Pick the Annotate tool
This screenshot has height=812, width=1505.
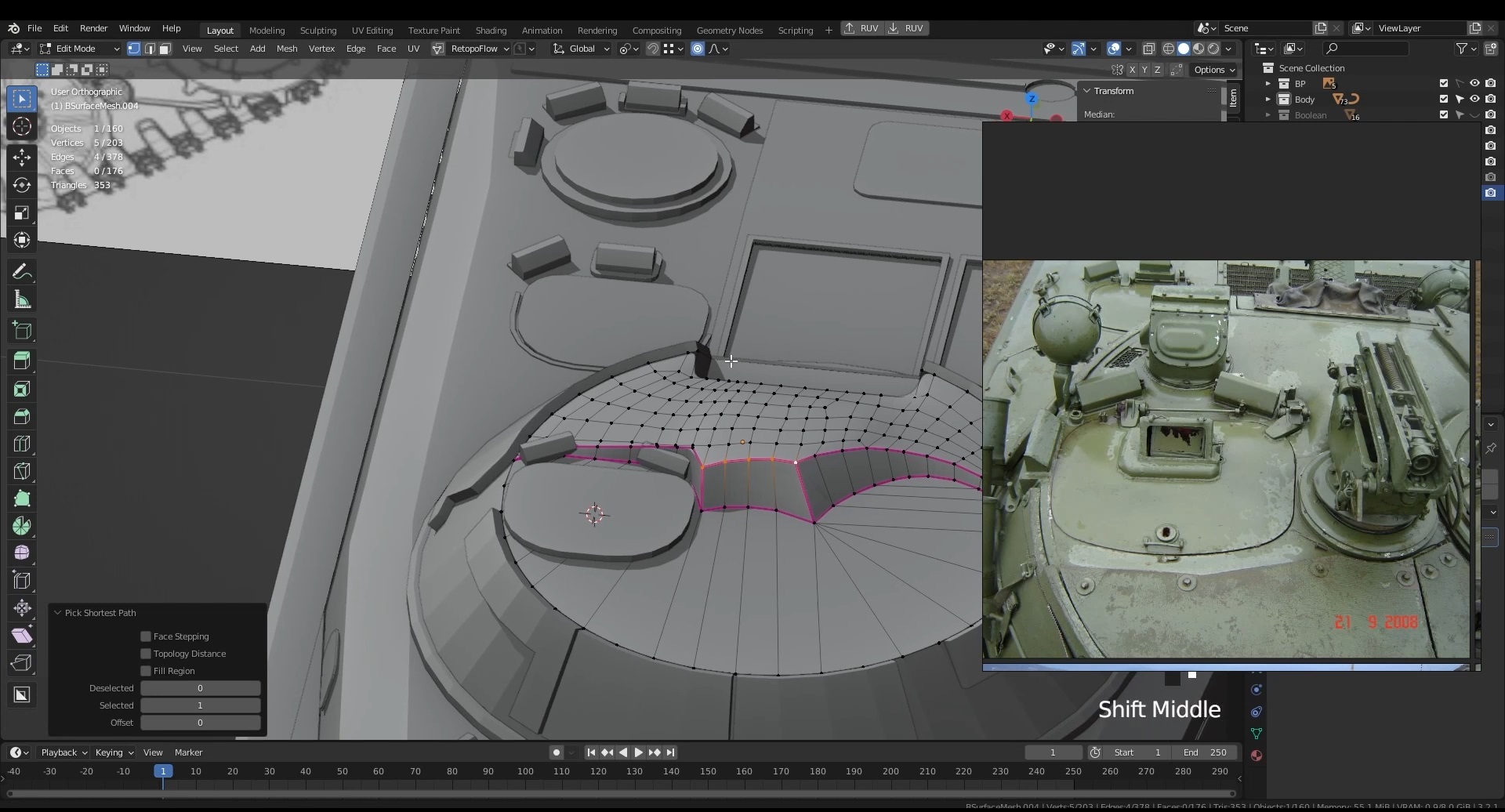coord(22,272)
